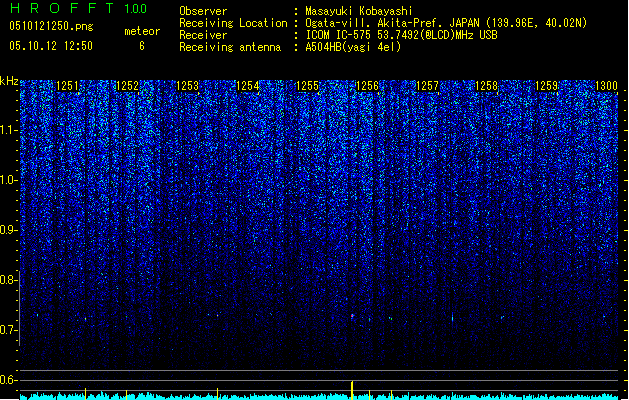
Task: Click the 0.7 kHz frequency label
Action: click(9, 330)
